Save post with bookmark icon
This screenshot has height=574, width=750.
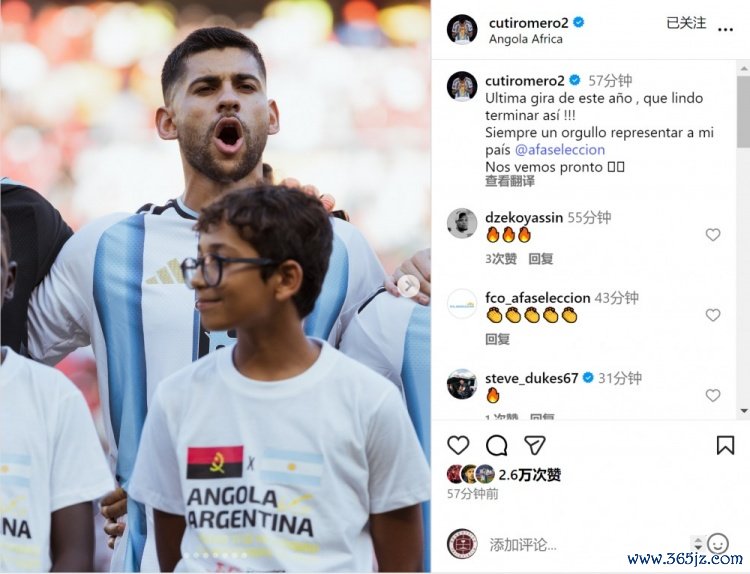[x=725, y=445]
